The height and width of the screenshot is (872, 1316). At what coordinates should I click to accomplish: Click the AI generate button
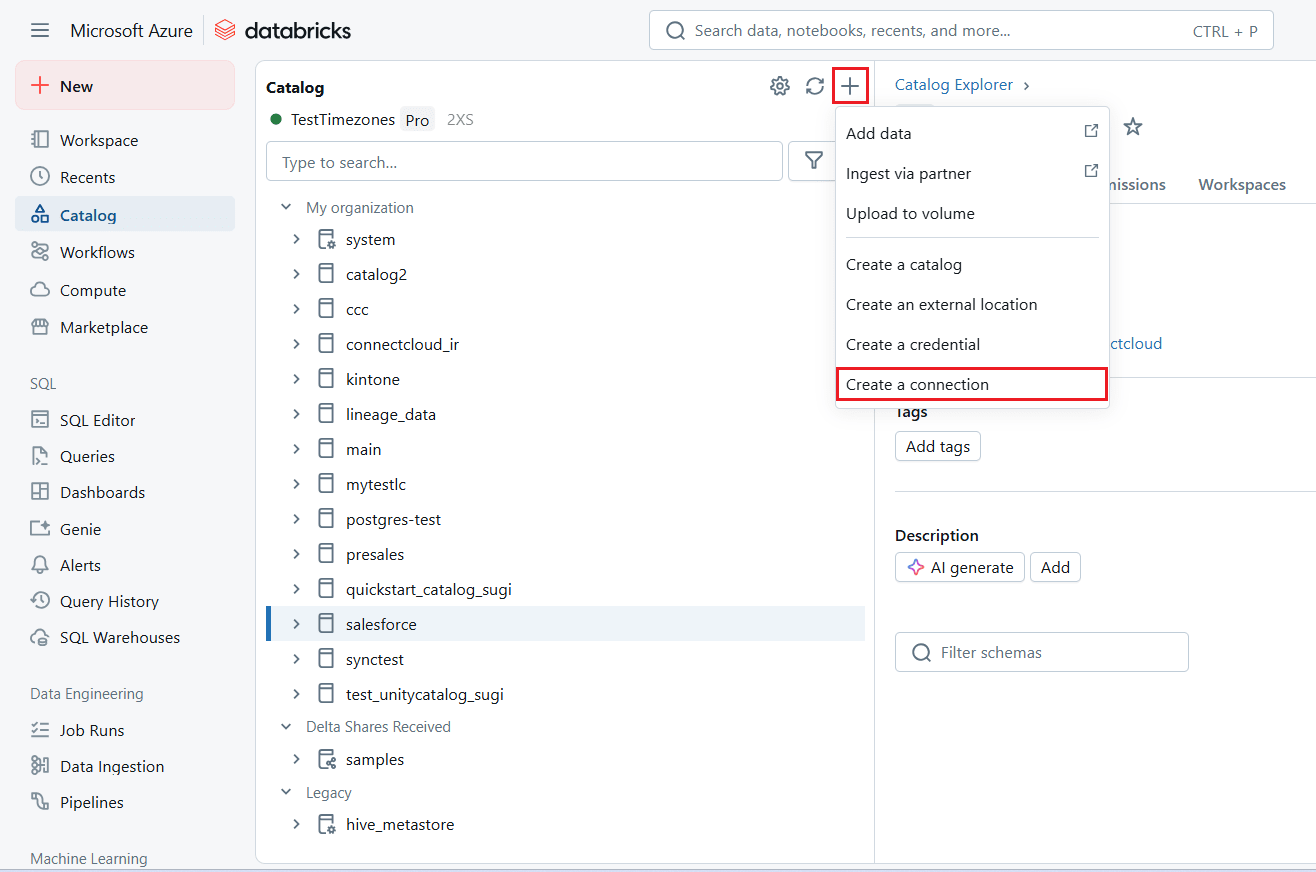[959, 568]
